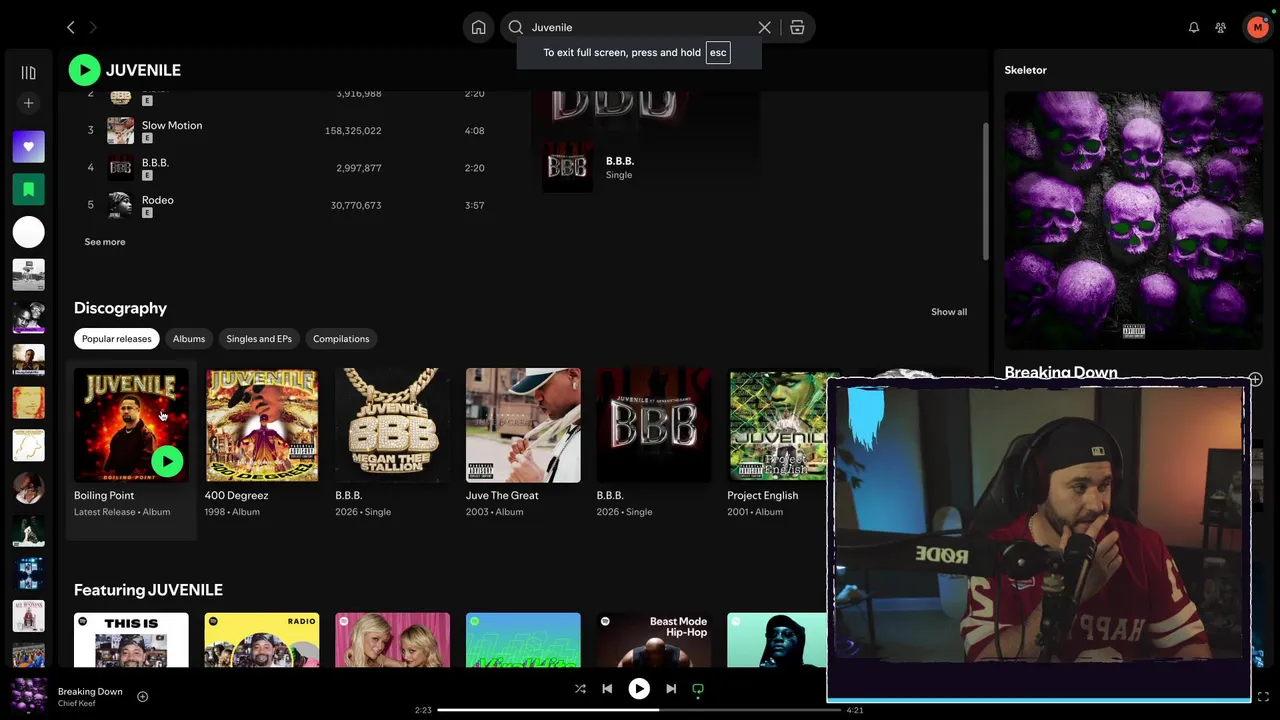
Task: Select Albums filter chip
Action: click(189, 339)
